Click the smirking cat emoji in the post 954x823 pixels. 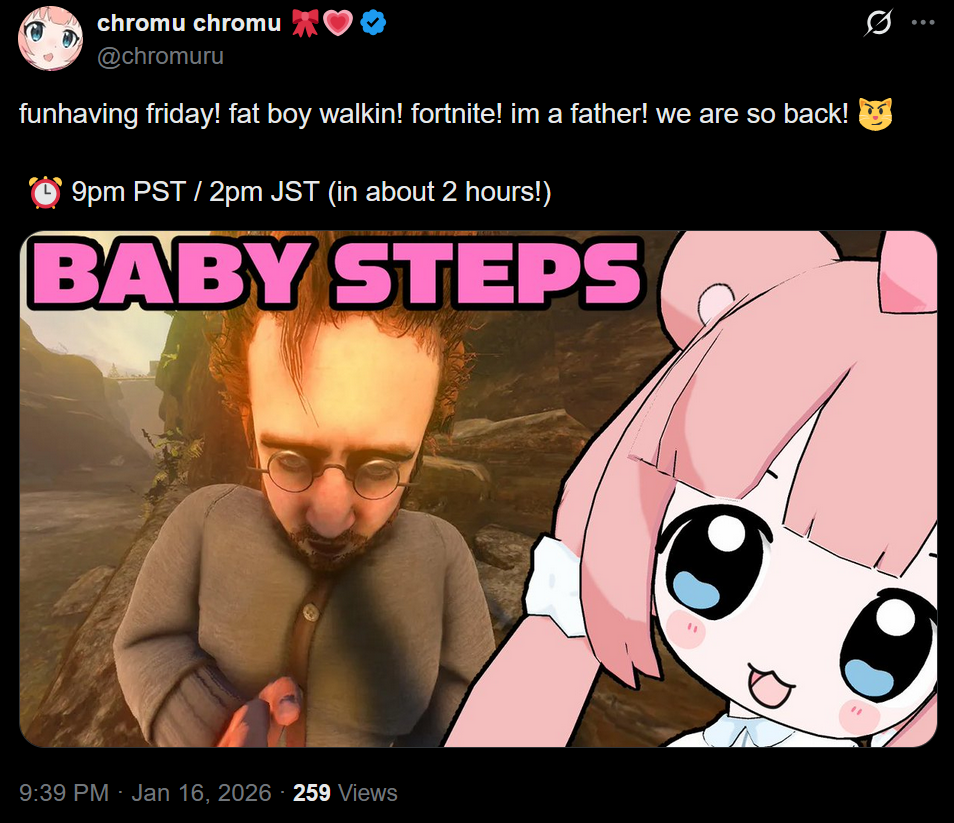tap(875, 114)
